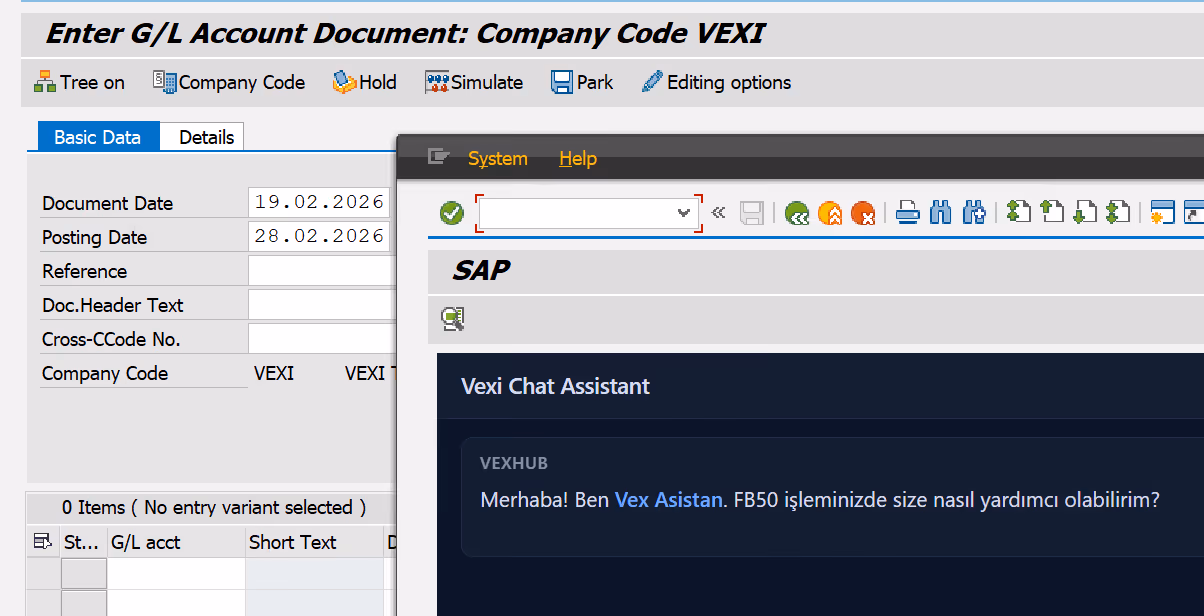Switch to the Details tab
1204x616 pixels.
tap(201, 136)
